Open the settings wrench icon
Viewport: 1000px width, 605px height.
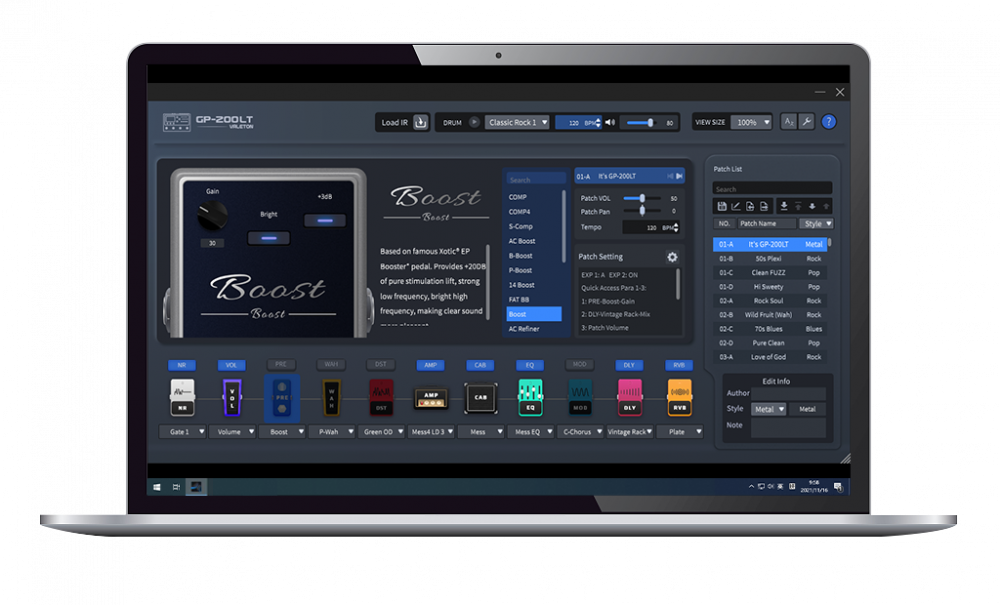806,122
